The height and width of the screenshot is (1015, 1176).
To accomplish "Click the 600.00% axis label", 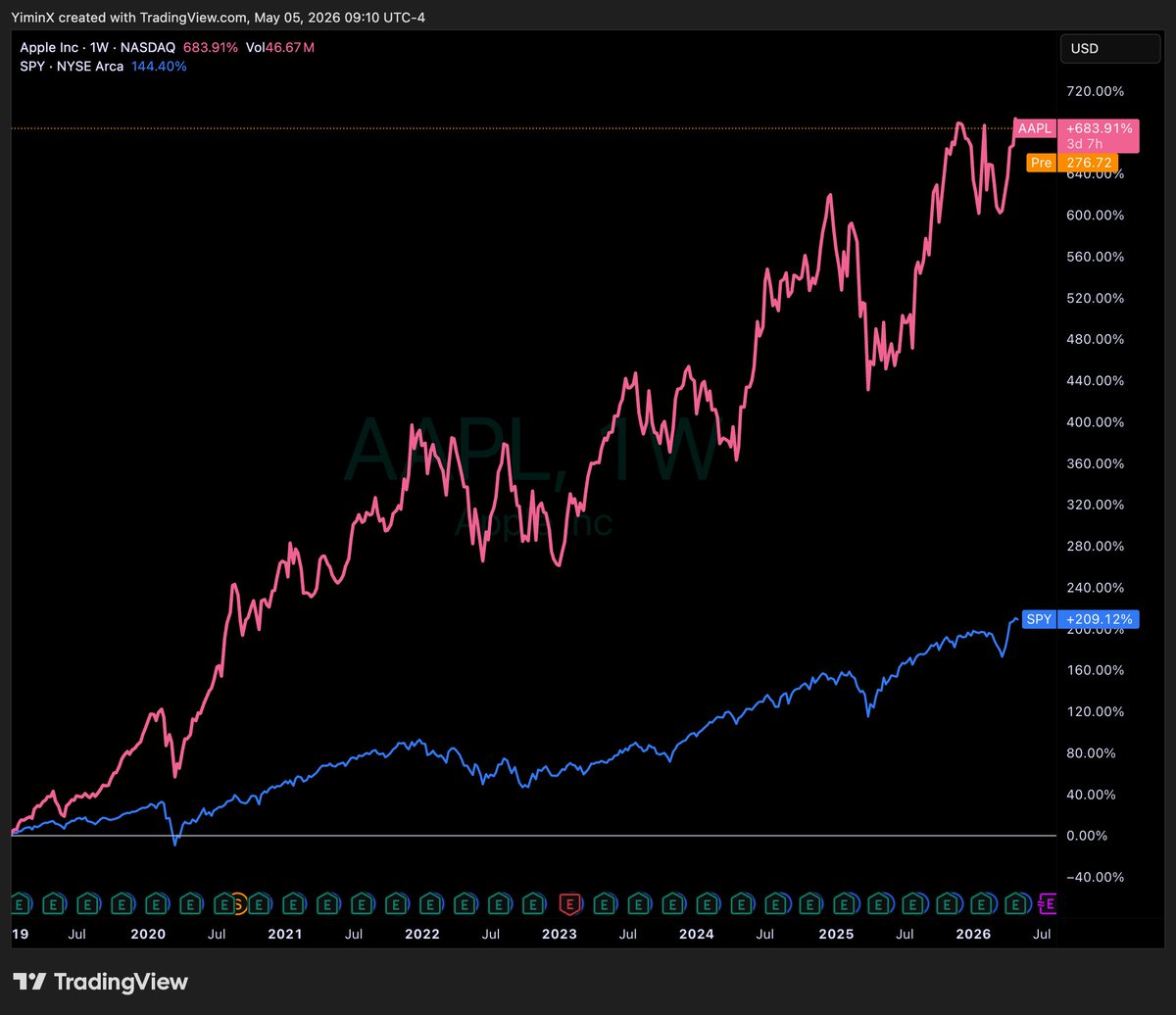I will pos(1096,216).
